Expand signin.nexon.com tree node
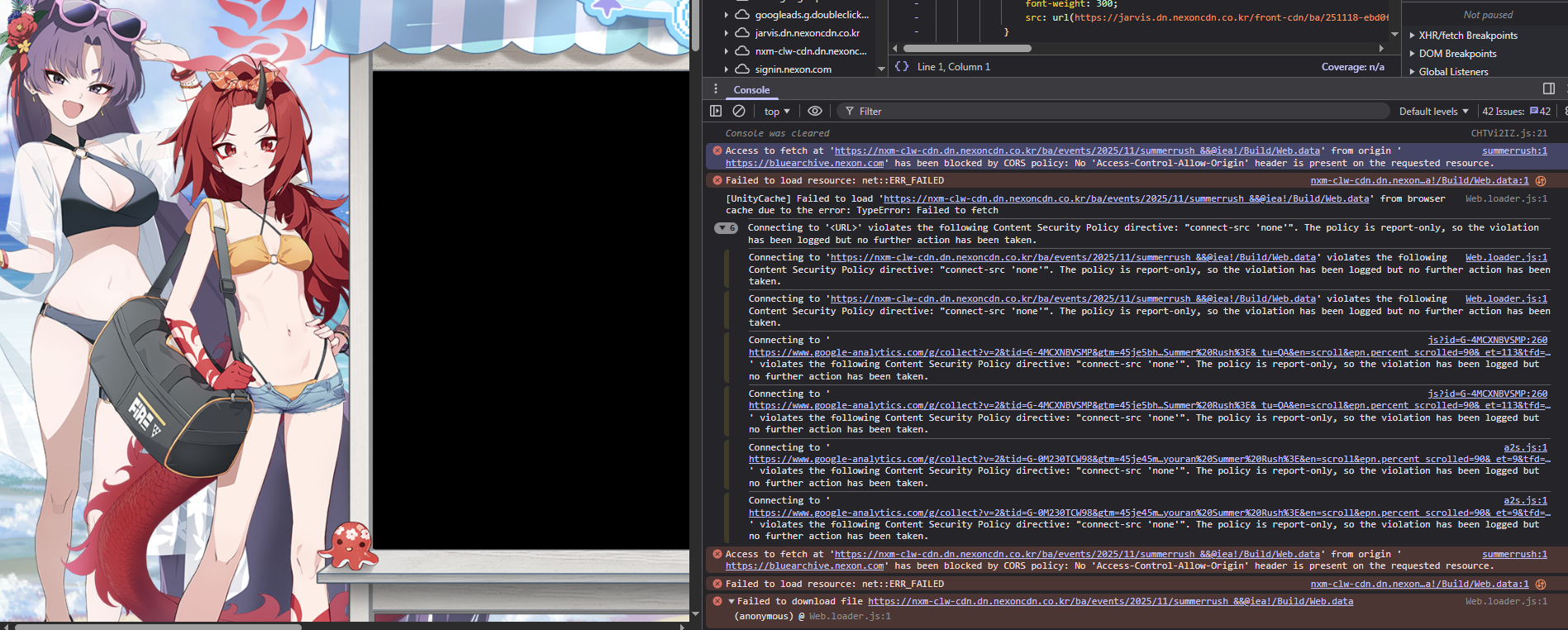Image resolution: width=1568 pixels, height=630 pixels. point(727,69)
